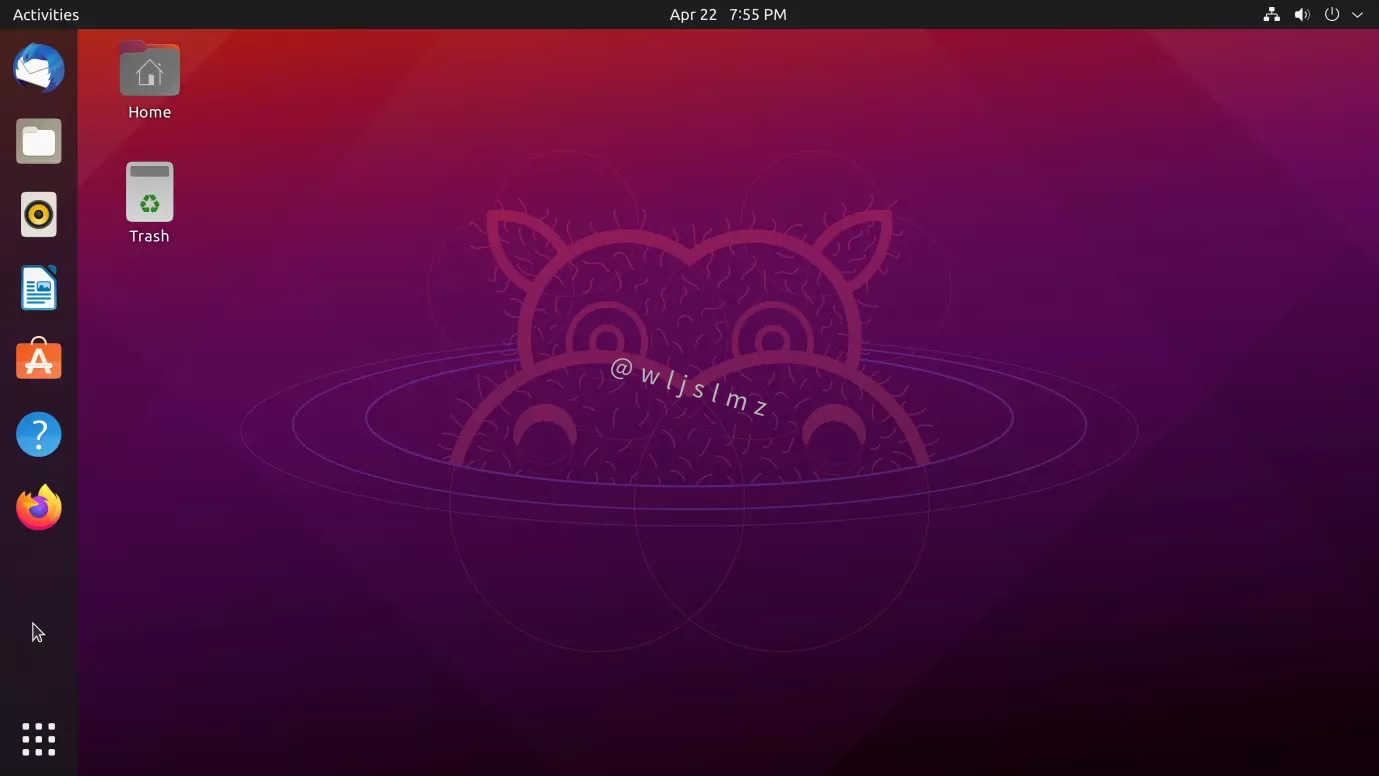Screen dimensions: 1379x776
Task: Select the Home folder desktop icon
Action: coord(149,69)
